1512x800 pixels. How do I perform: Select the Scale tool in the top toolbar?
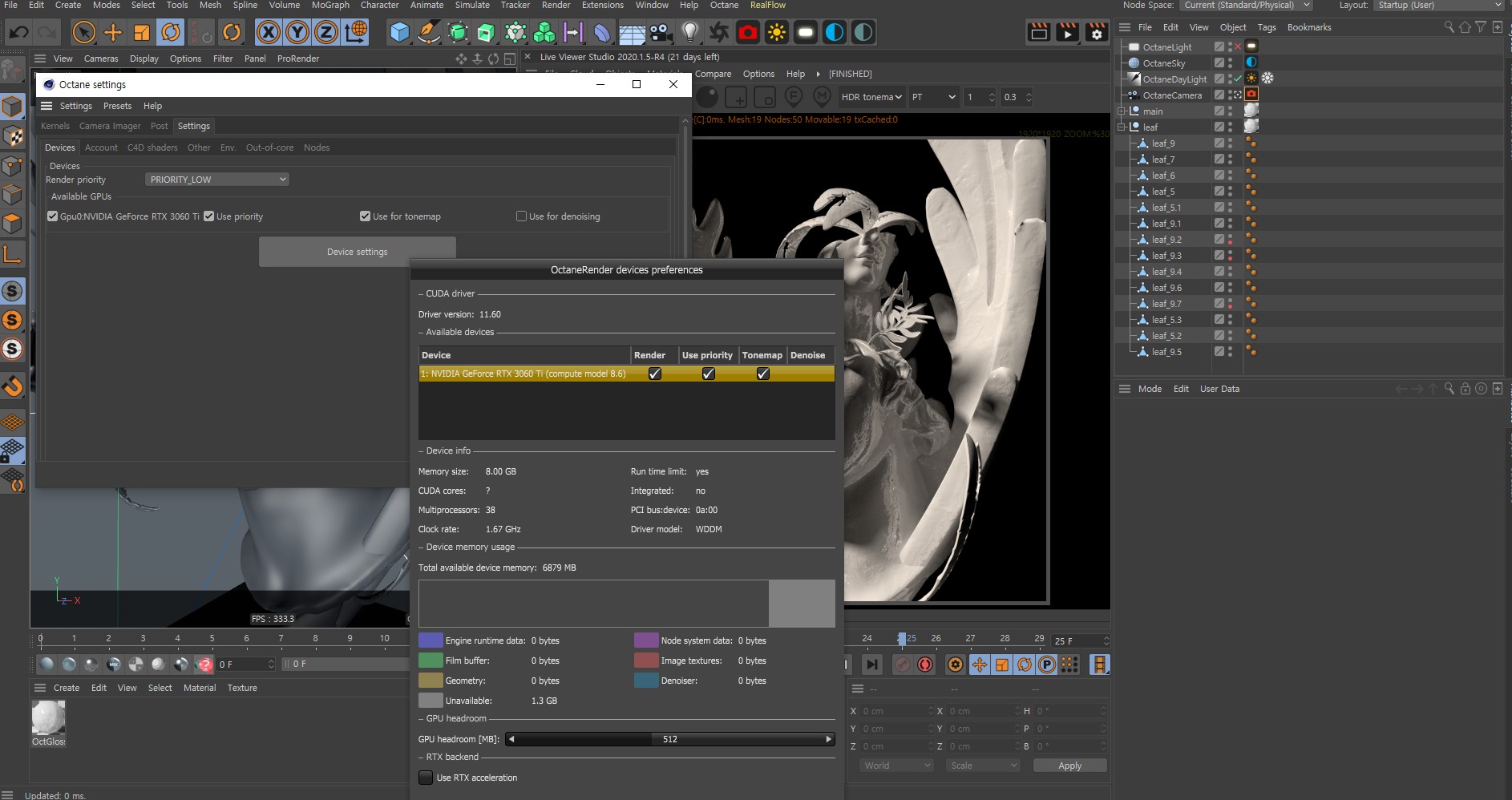click(142, 32)
